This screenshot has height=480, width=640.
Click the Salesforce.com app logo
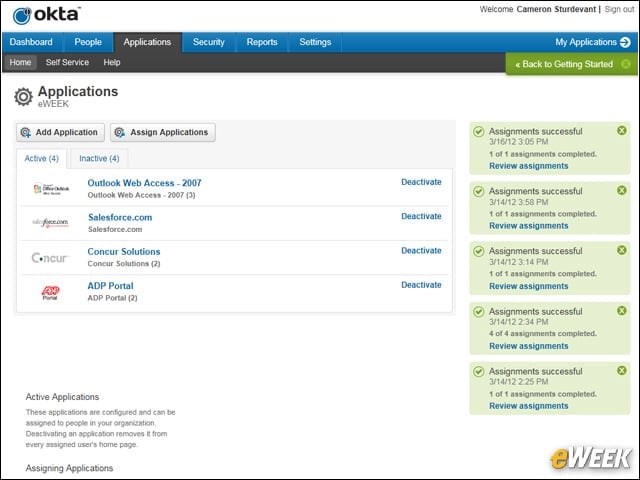coord(50,223)
